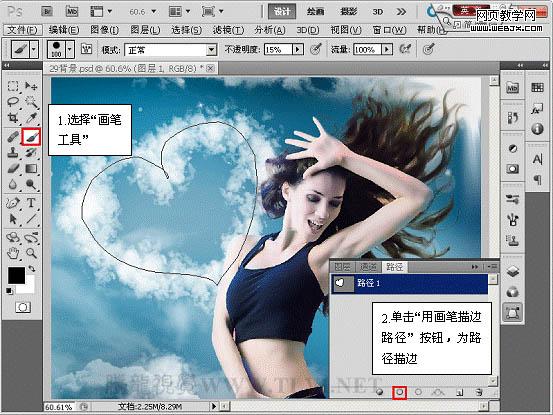This screenshot has width=553, height=415.
Task: Select the Gradient tool
Action: pos(31,169)
